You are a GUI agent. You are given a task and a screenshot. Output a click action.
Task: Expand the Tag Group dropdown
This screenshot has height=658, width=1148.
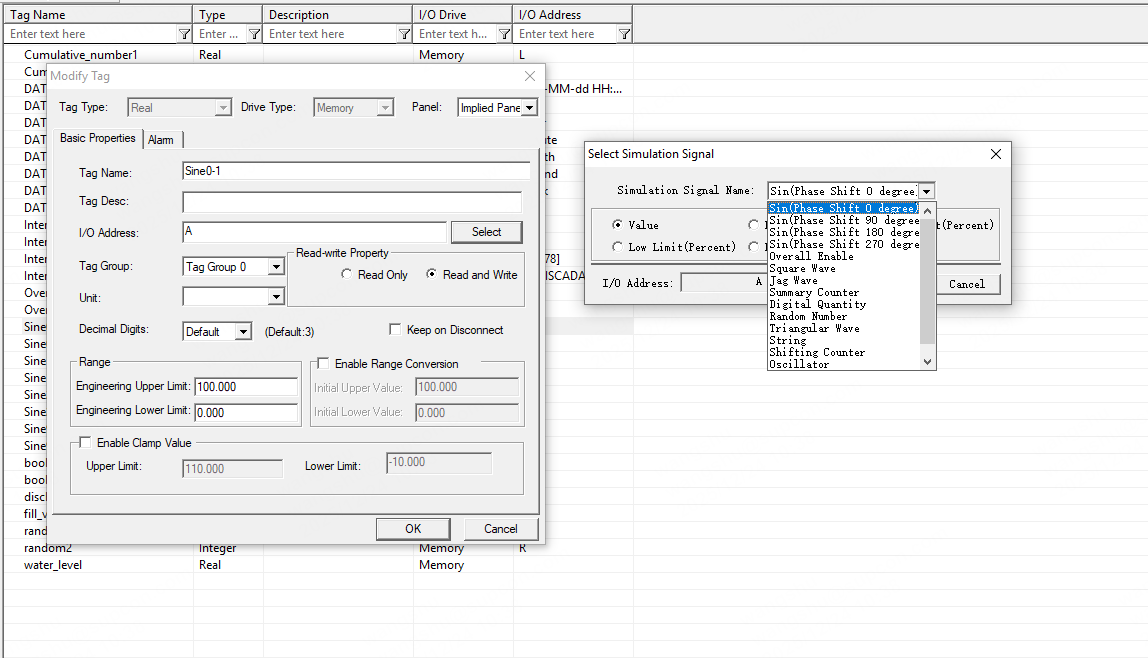point(276,267)
